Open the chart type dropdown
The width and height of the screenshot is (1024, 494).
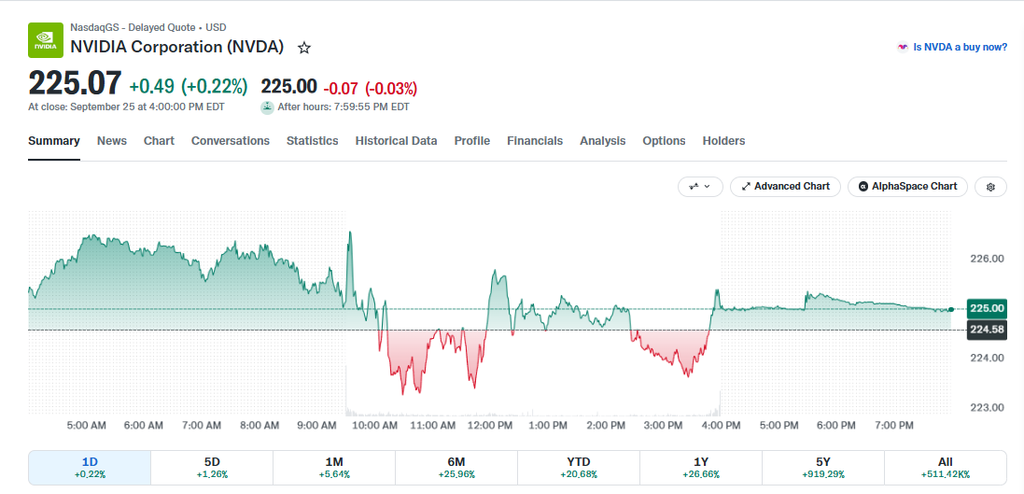[x=701, y=187]
